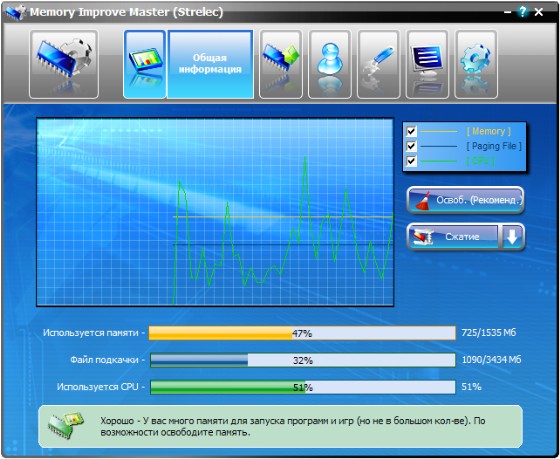Select the blue wrench tools icon
Viewport: 560px width, 459px height.
coord(379,64)
